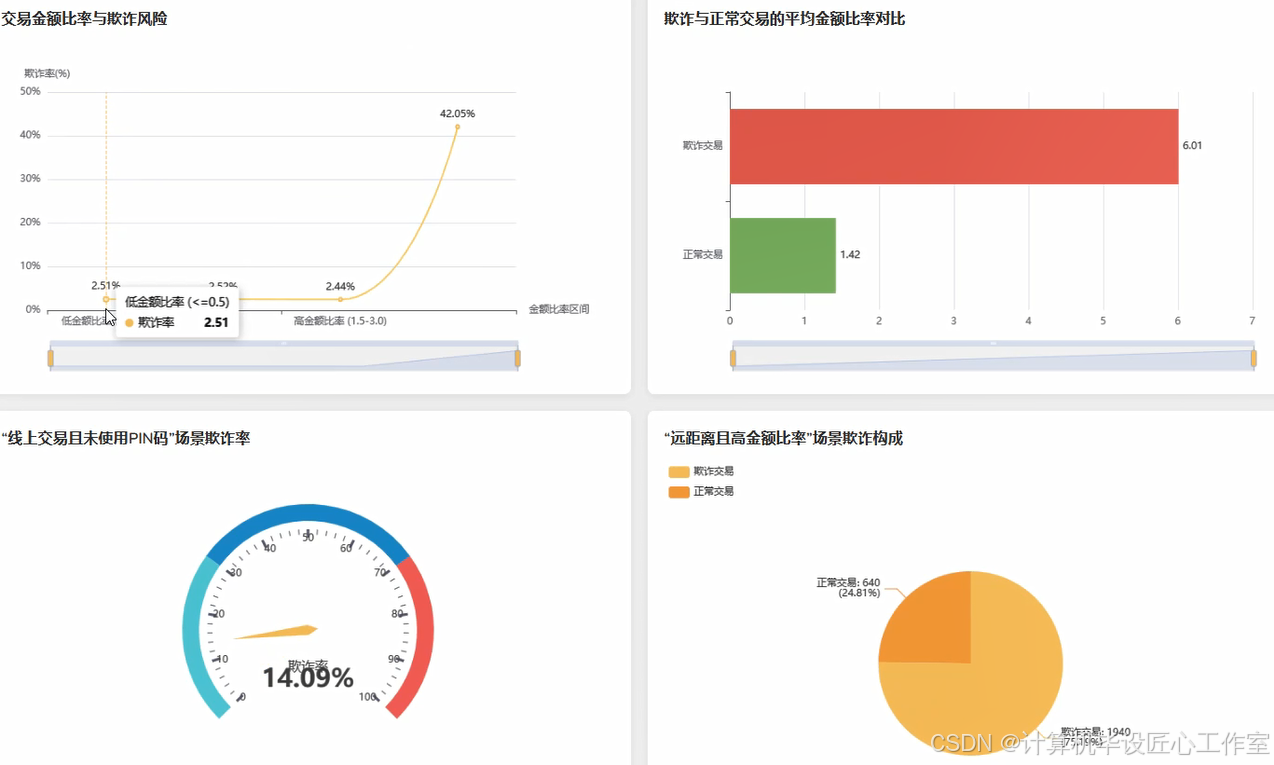
Task: Click the tooltip header 低金额比率 (<=0.5)
Action: coord(177,302)
